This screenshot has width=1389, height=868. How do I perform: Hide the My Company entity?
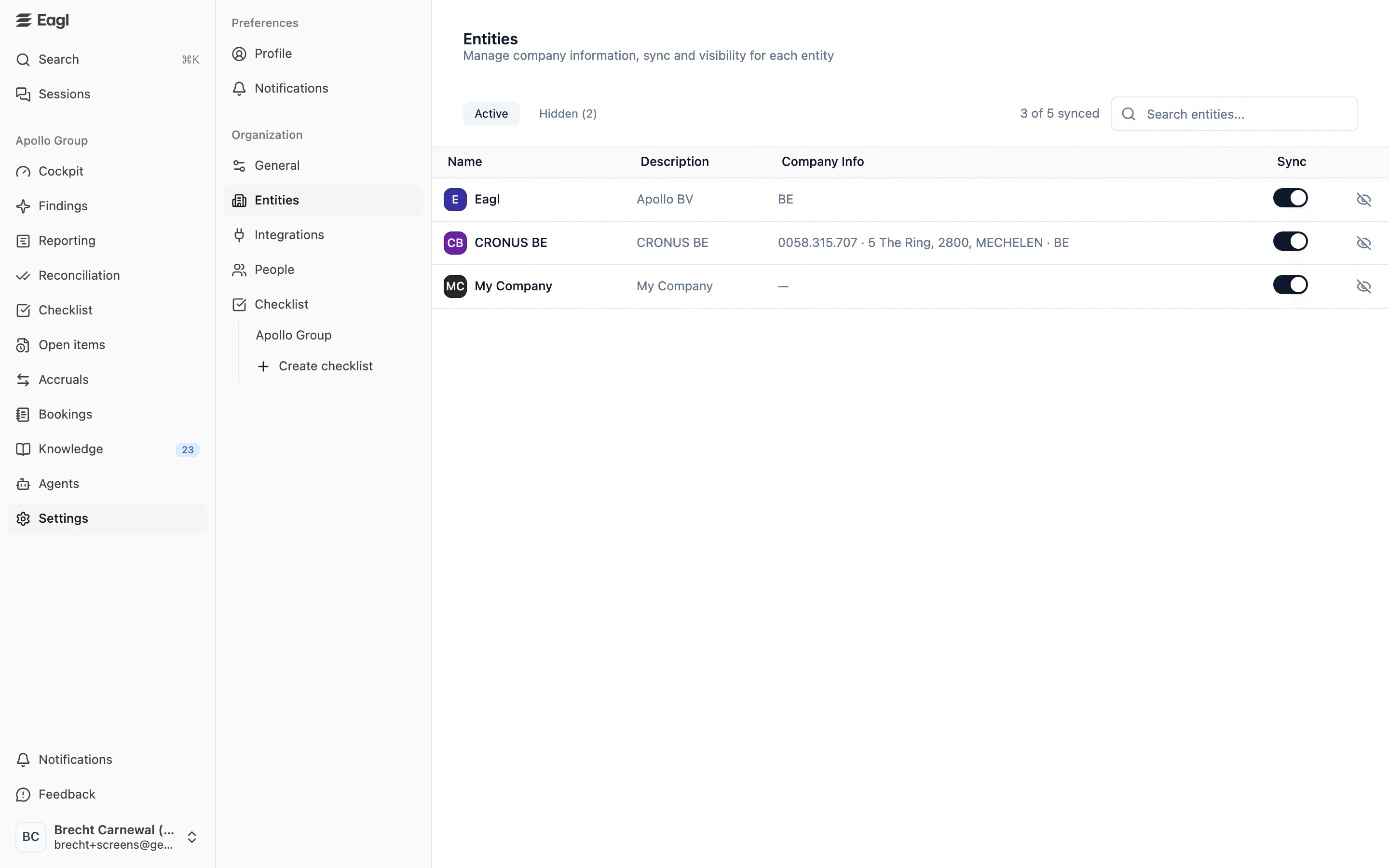[x=1364, y=286]
